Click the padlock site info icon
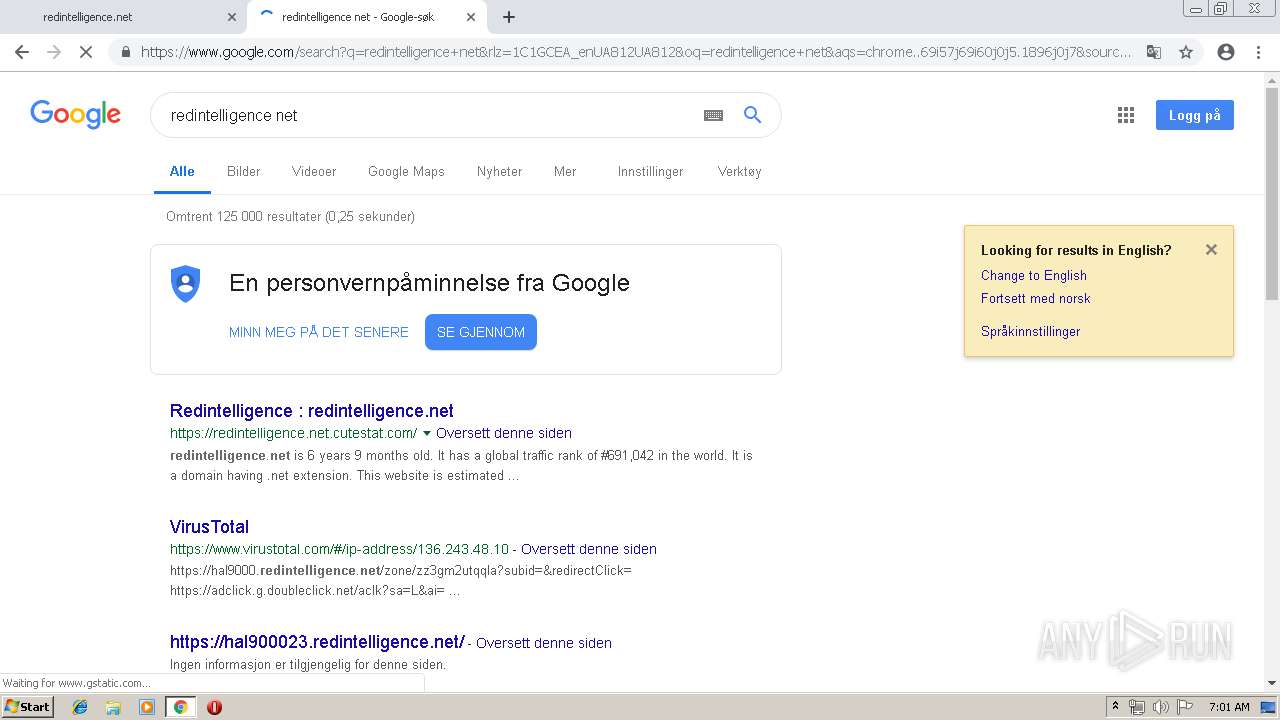 [125, 52]
